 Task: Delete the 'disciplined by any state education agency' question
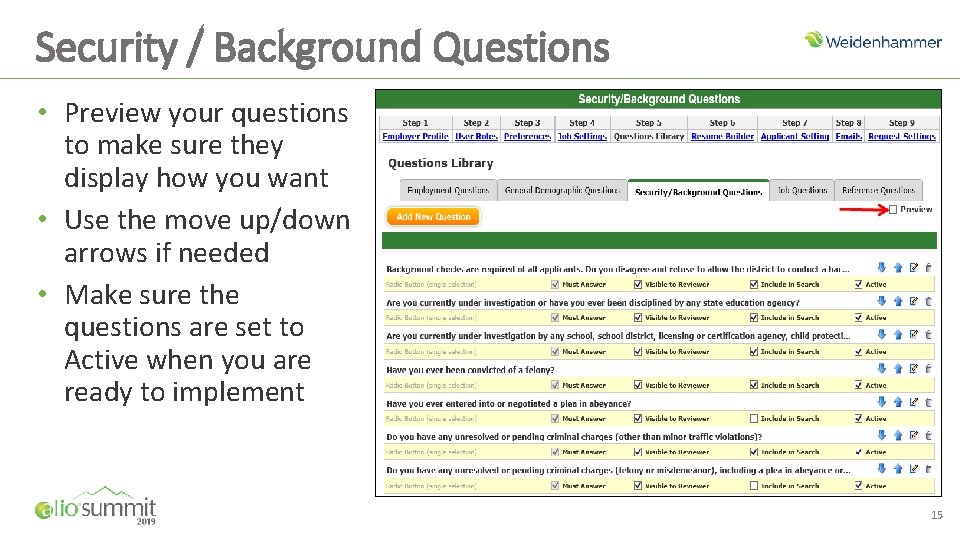(x=928, y=301)
